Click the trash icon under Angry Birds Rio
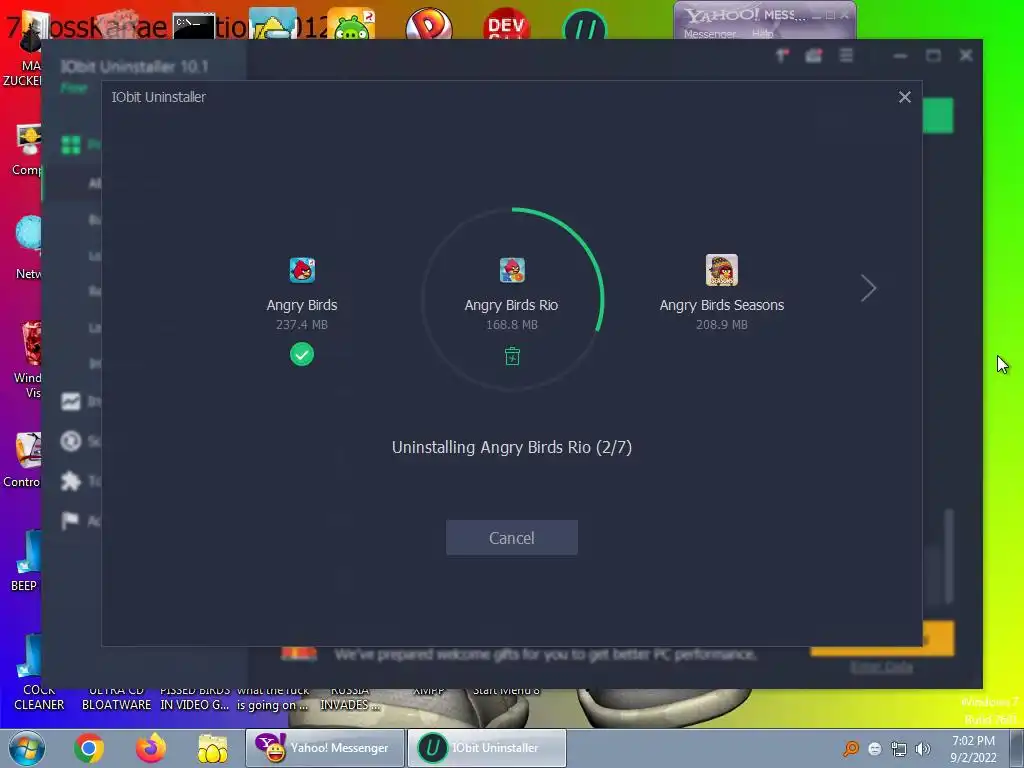 tap(512, 356)
